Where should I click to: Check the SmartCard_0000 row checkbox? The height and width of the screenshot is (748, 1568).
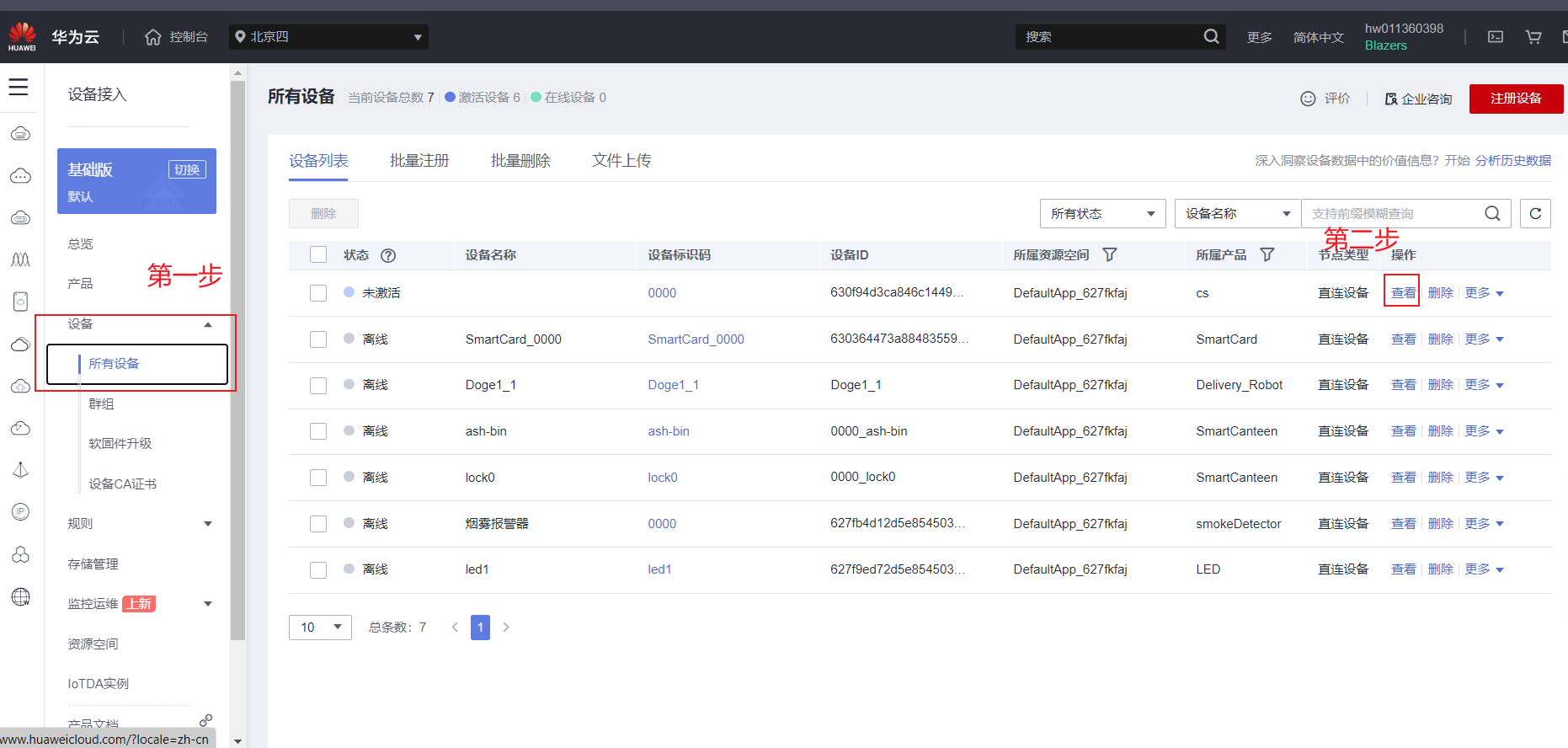click(x=318, y=339)
